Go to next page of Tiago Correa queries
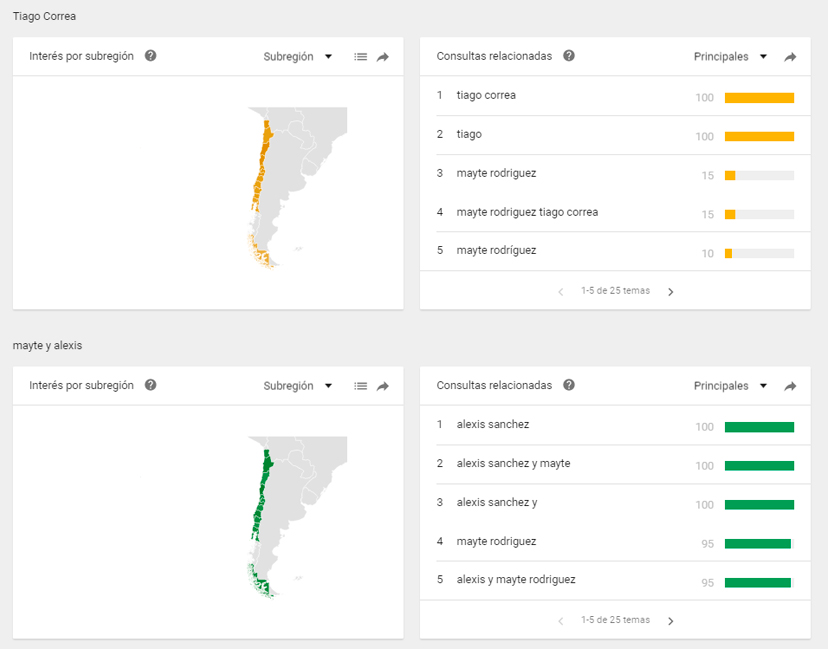829x655 pixels. point(670,292)
